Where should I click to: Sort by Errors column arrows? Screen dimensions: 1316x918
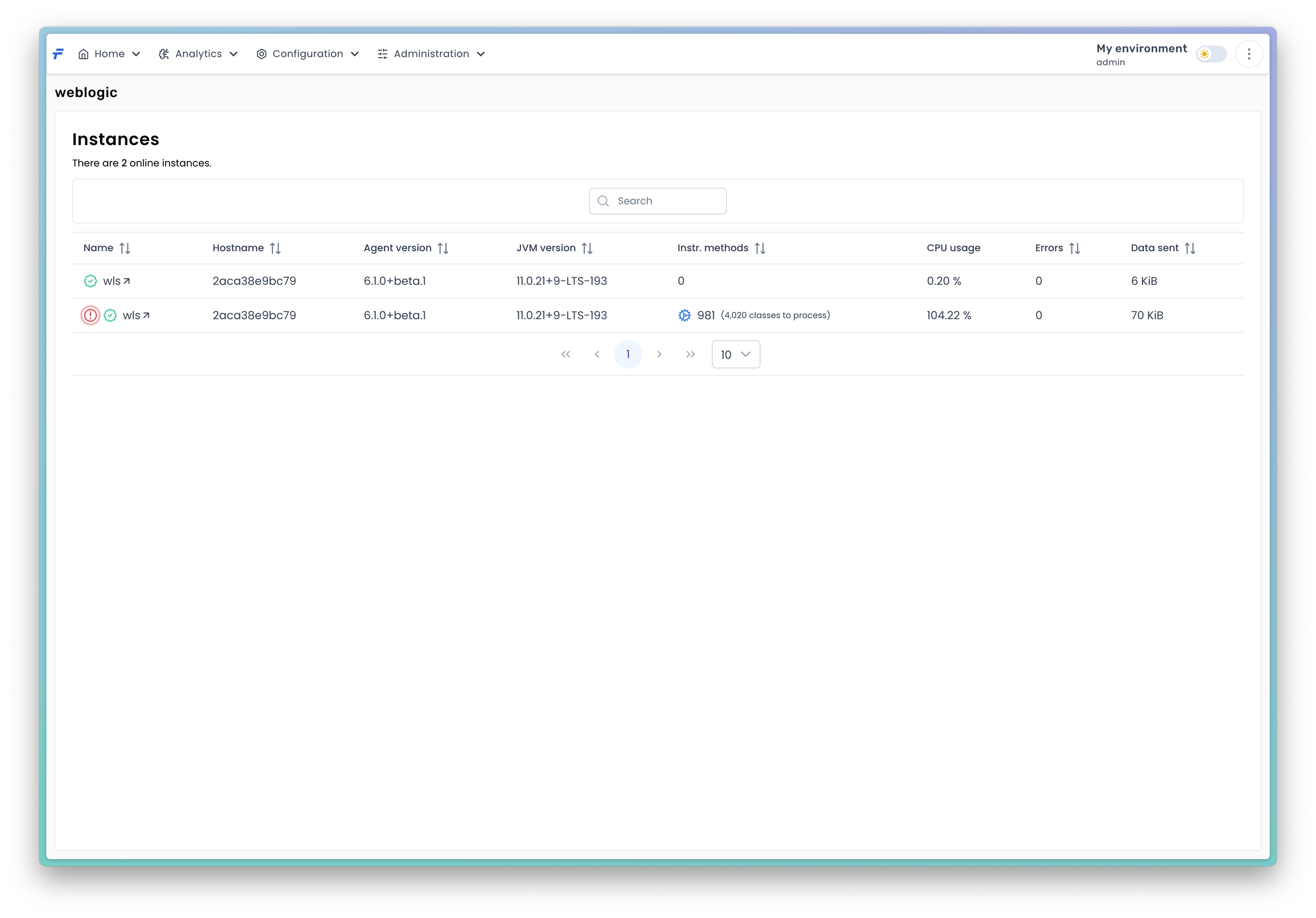pos(1074,248)
